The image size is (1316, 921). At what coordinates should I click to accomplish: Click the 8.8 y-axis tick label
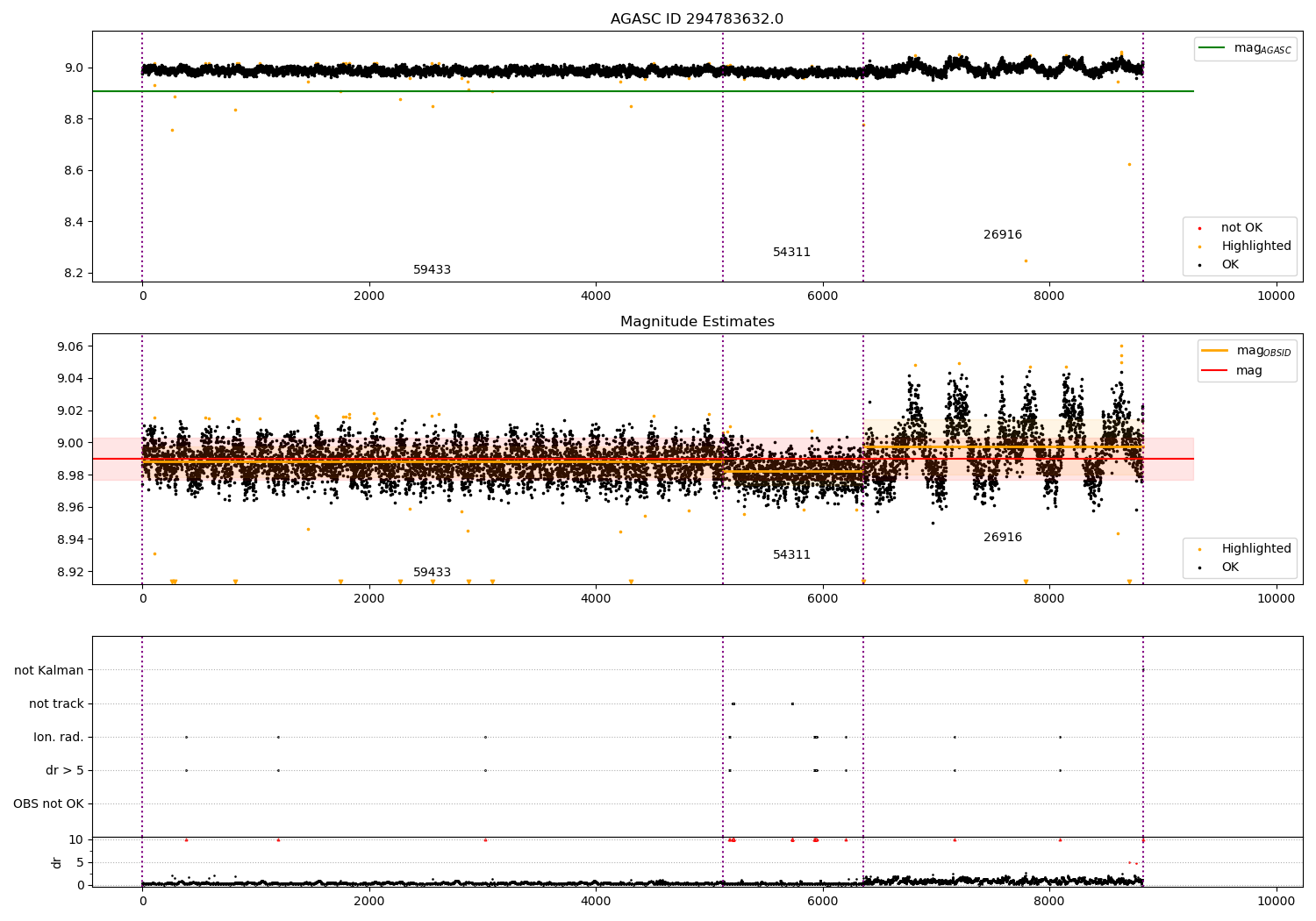74,119
